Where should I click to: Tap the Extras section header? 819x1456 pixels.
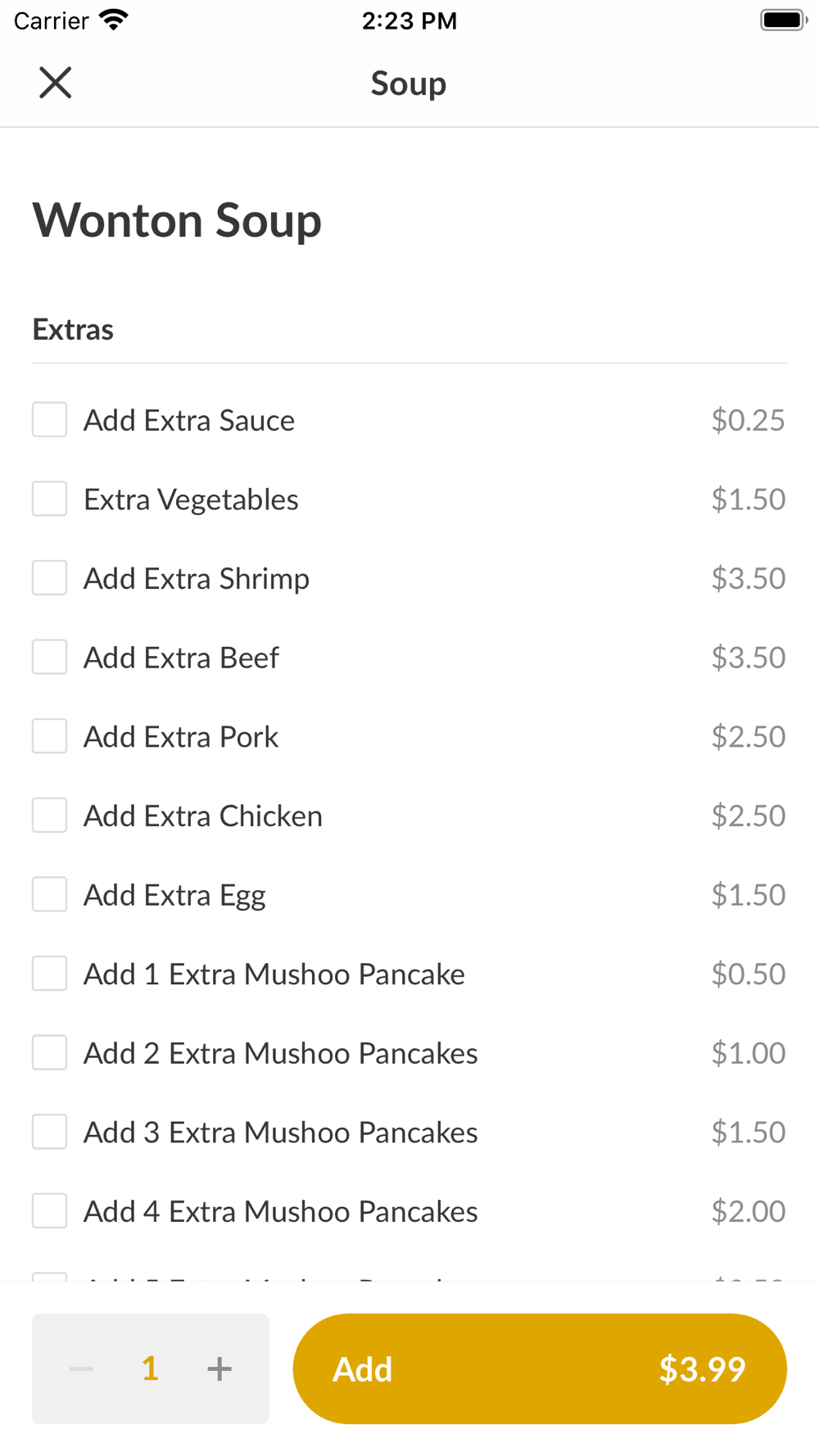click(73, 329)
